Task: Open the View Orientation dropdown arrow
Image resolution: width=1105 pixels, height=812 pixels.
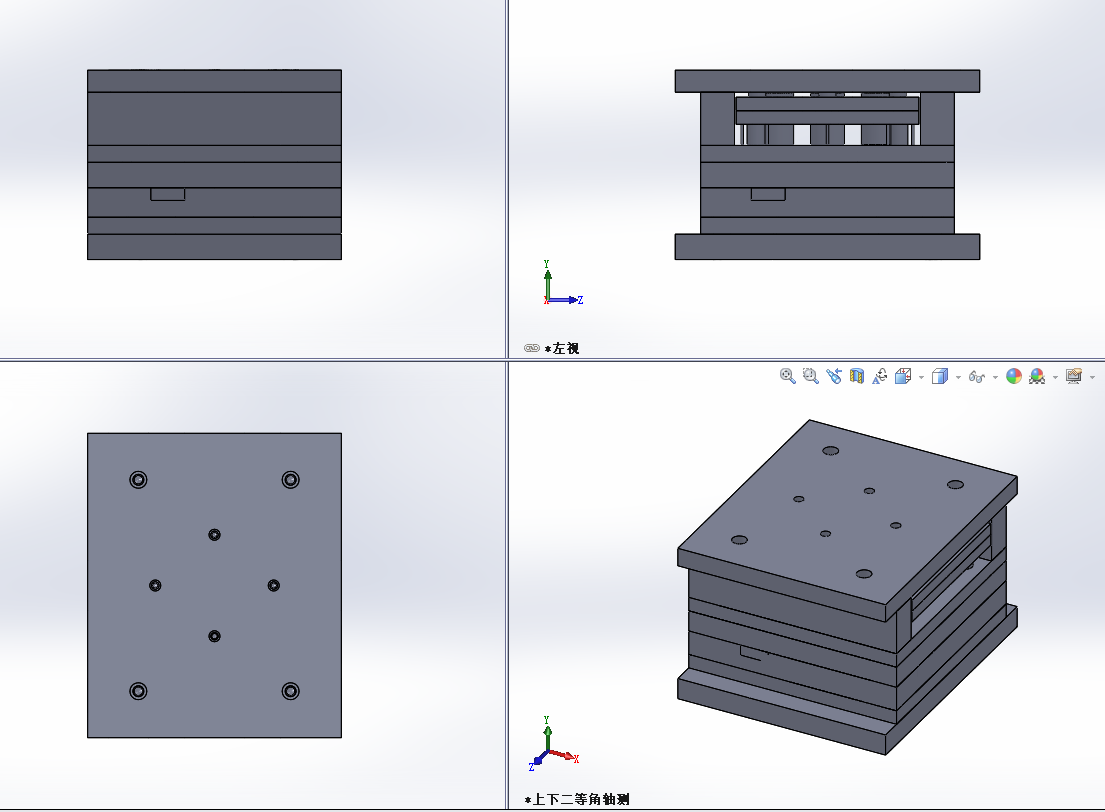Action: pyautogui.click(x=921, y=378)
